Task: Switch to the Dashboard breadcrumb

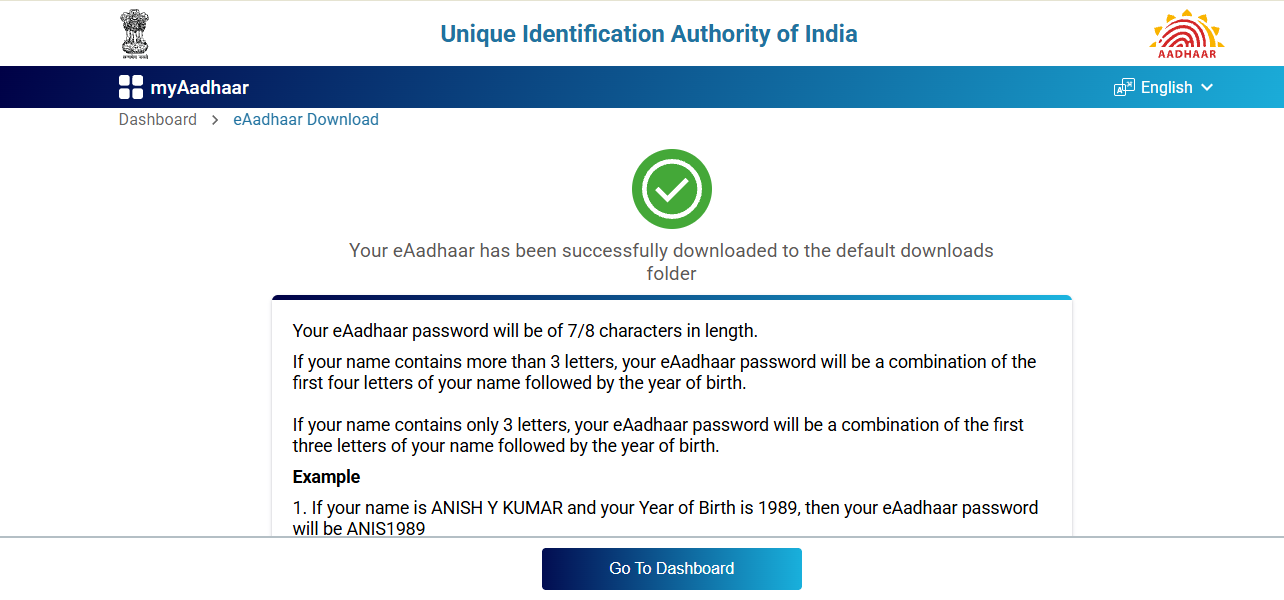Action: pos(157,119)
